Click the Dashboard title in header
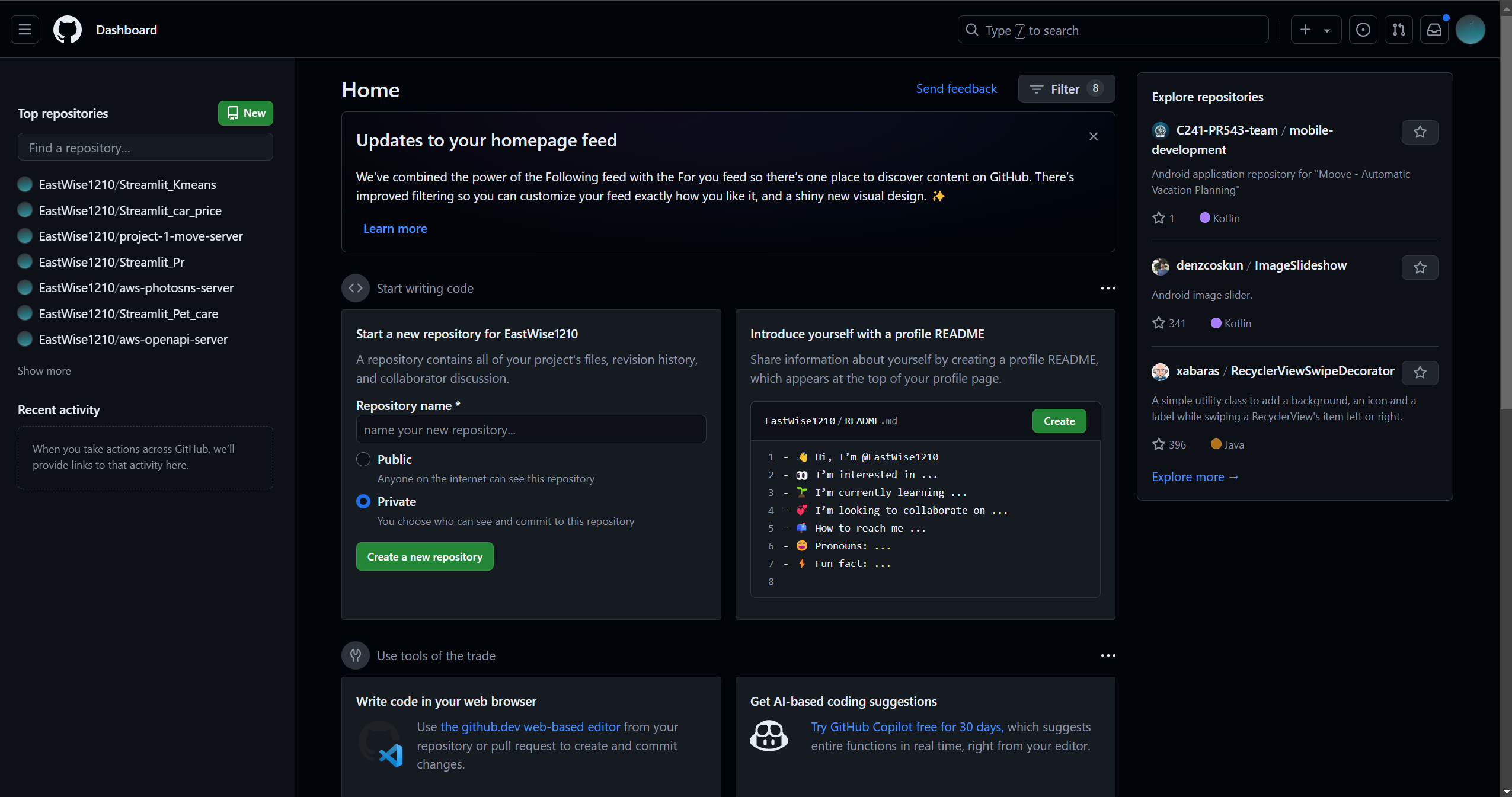The height and width of the screenshot is (797, 1512). tap(126, 30)
